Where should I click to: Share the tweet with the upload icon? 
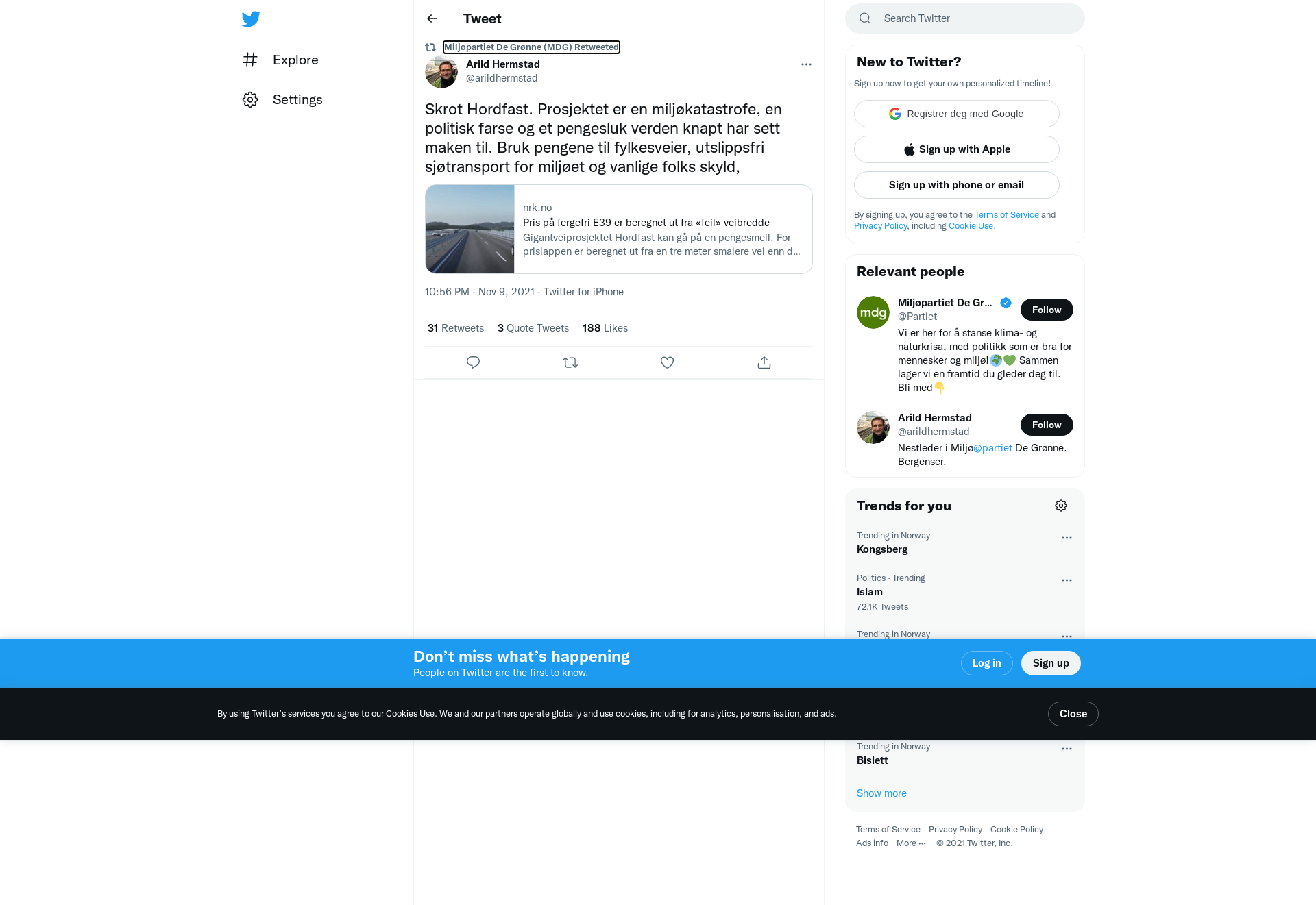click(x=764, y=362)
